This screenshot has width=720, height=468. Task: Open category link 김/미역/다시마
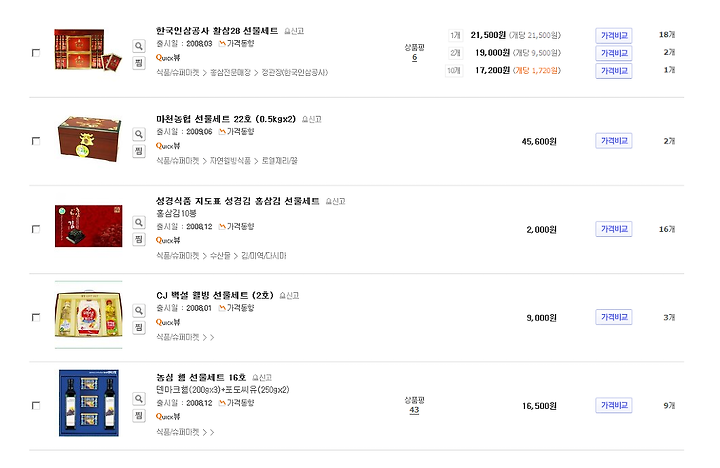point(264,256)
